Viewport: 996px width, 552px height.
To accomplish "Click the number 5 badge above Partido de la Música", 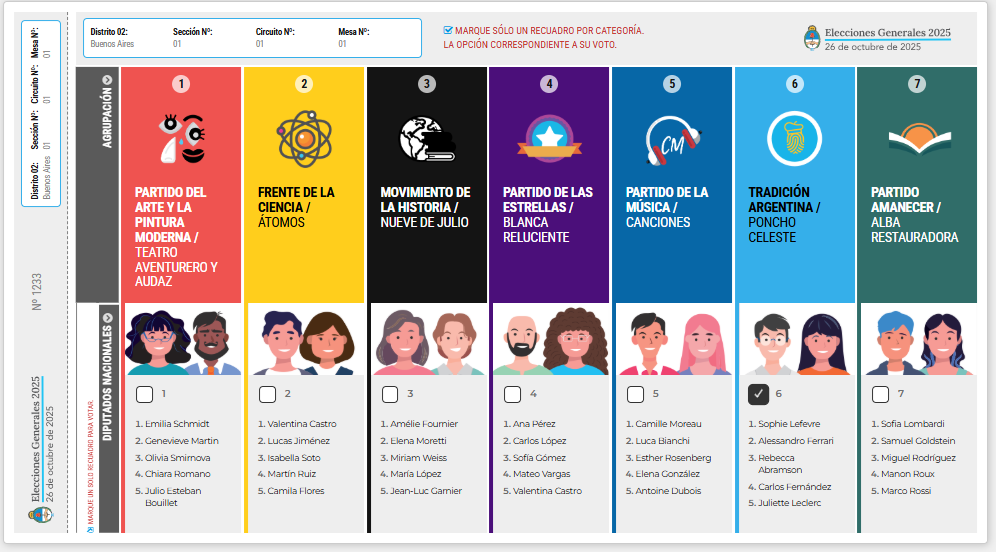I will pos(671,84).
